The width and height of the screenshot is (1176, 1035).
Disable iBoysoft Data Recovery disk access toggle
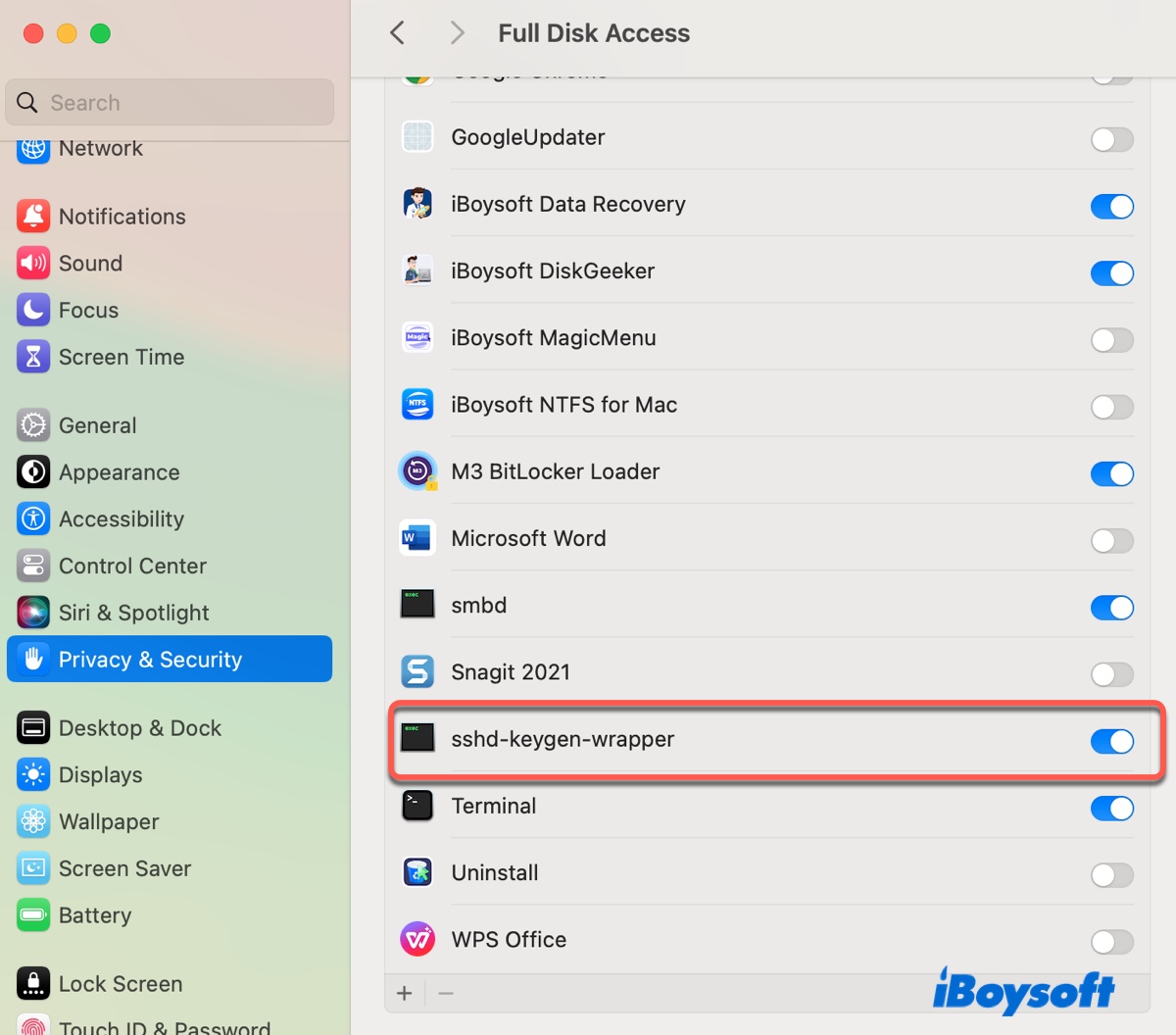coord(1112,206)
